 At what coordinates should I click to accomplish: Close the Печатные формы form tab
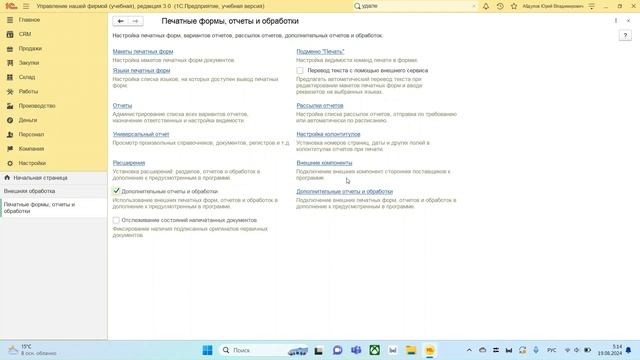[629, 20]
